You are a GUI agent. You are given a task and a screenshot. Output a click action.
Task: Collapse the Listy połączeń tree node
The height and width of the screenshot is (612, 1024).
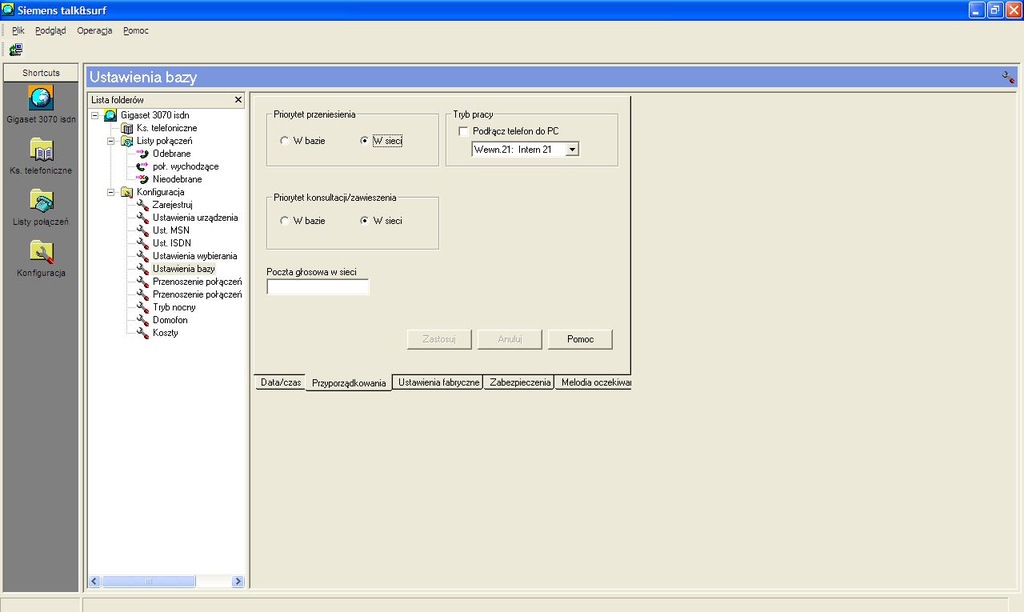click(111, 141)
